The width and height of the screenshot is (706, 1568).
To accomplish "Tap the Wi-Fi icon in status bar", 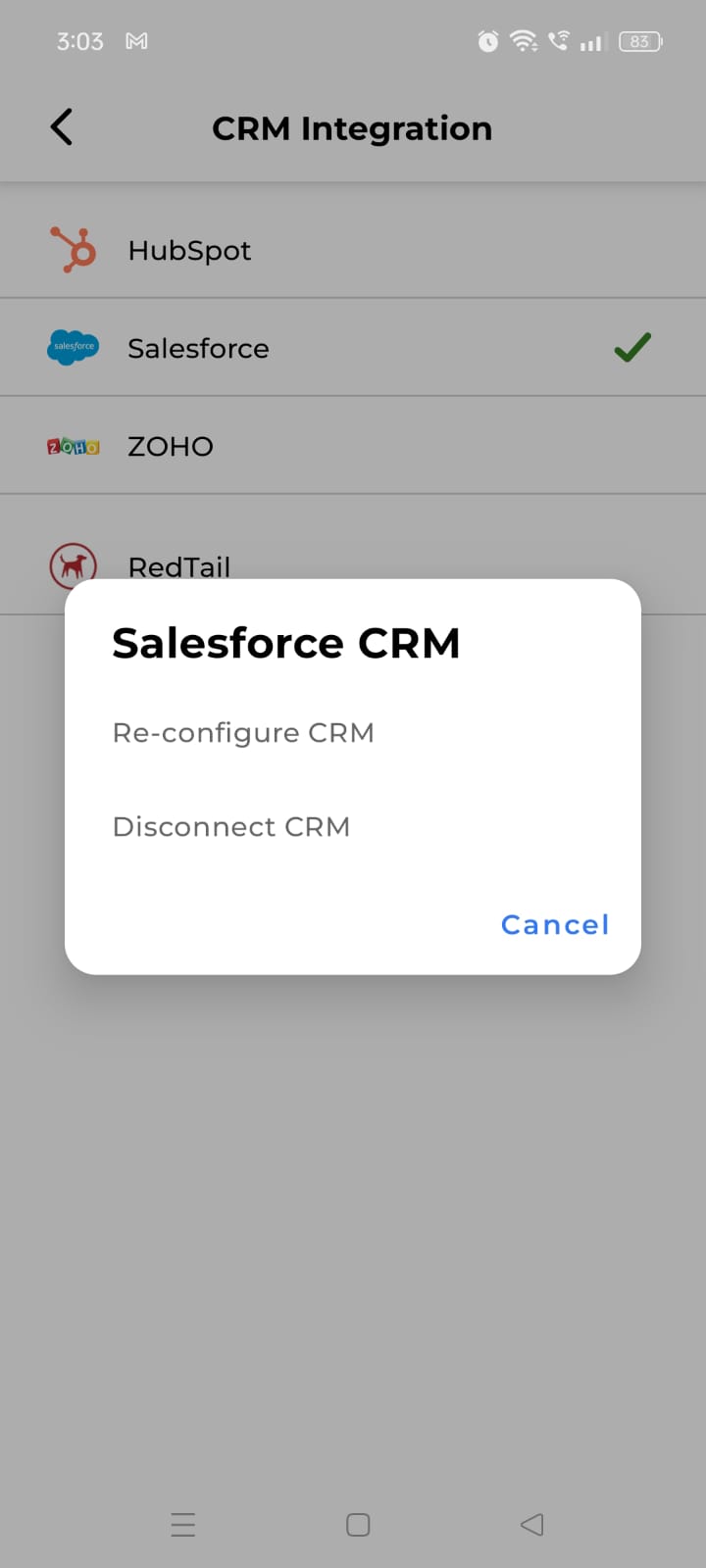I will pyautogui.click(x=524, y=41).
